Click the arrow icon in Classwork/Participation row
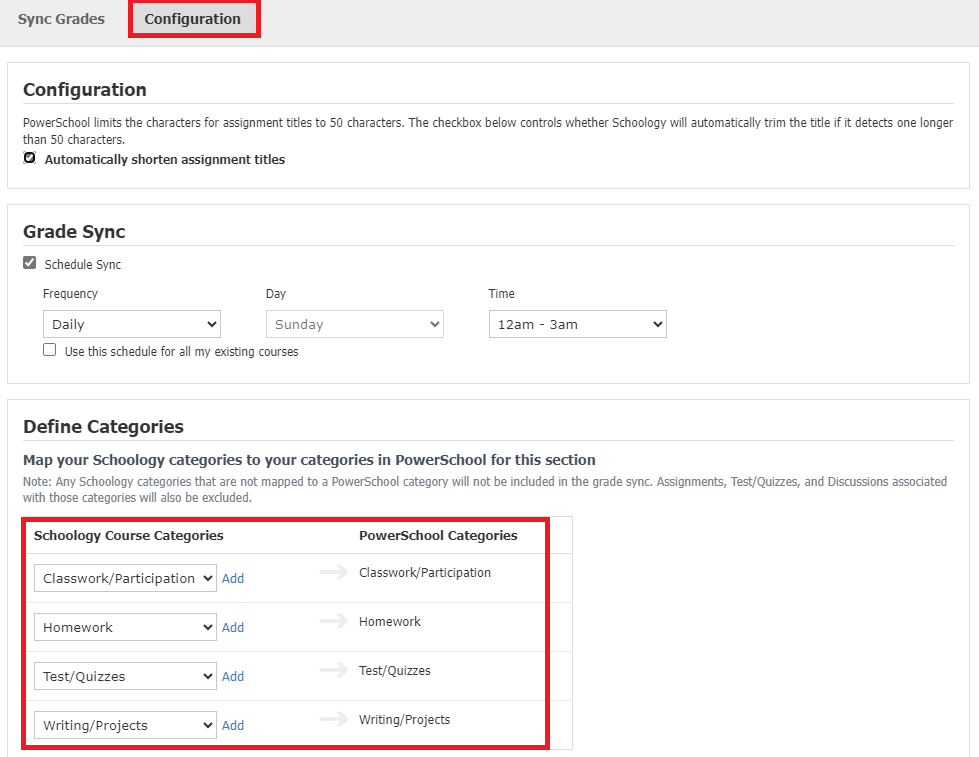This screenshot has width=979, height=757. pos(334,572)
